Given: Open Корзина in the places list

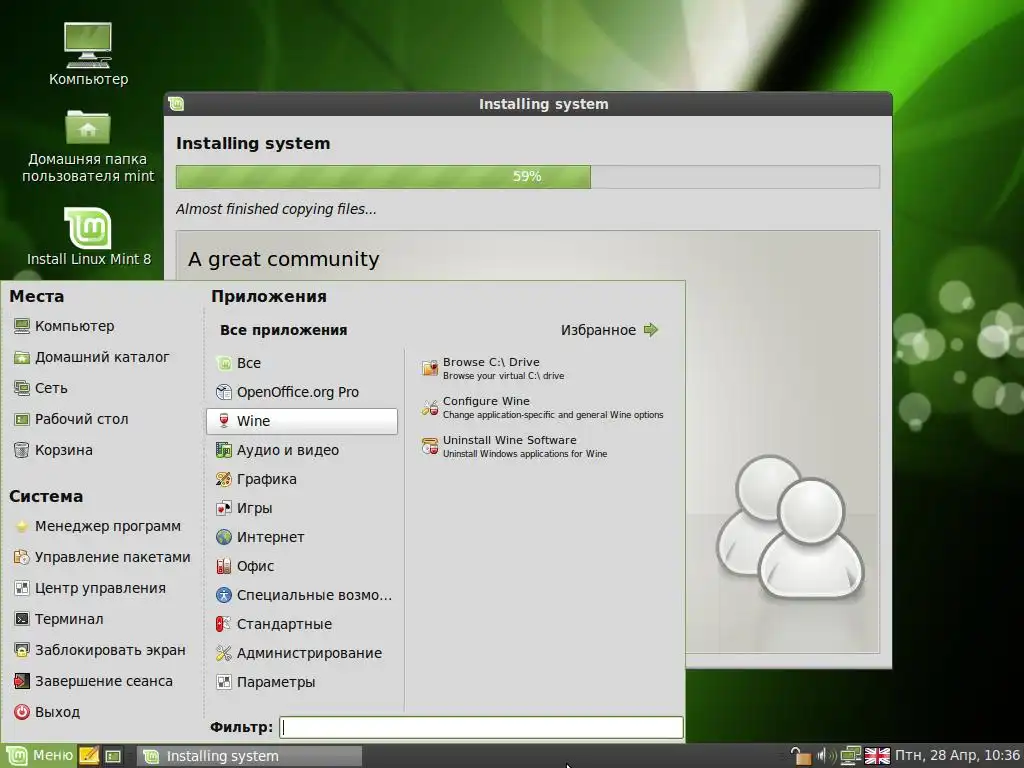Looking at the screenshot, I should (x=54, y=450).
